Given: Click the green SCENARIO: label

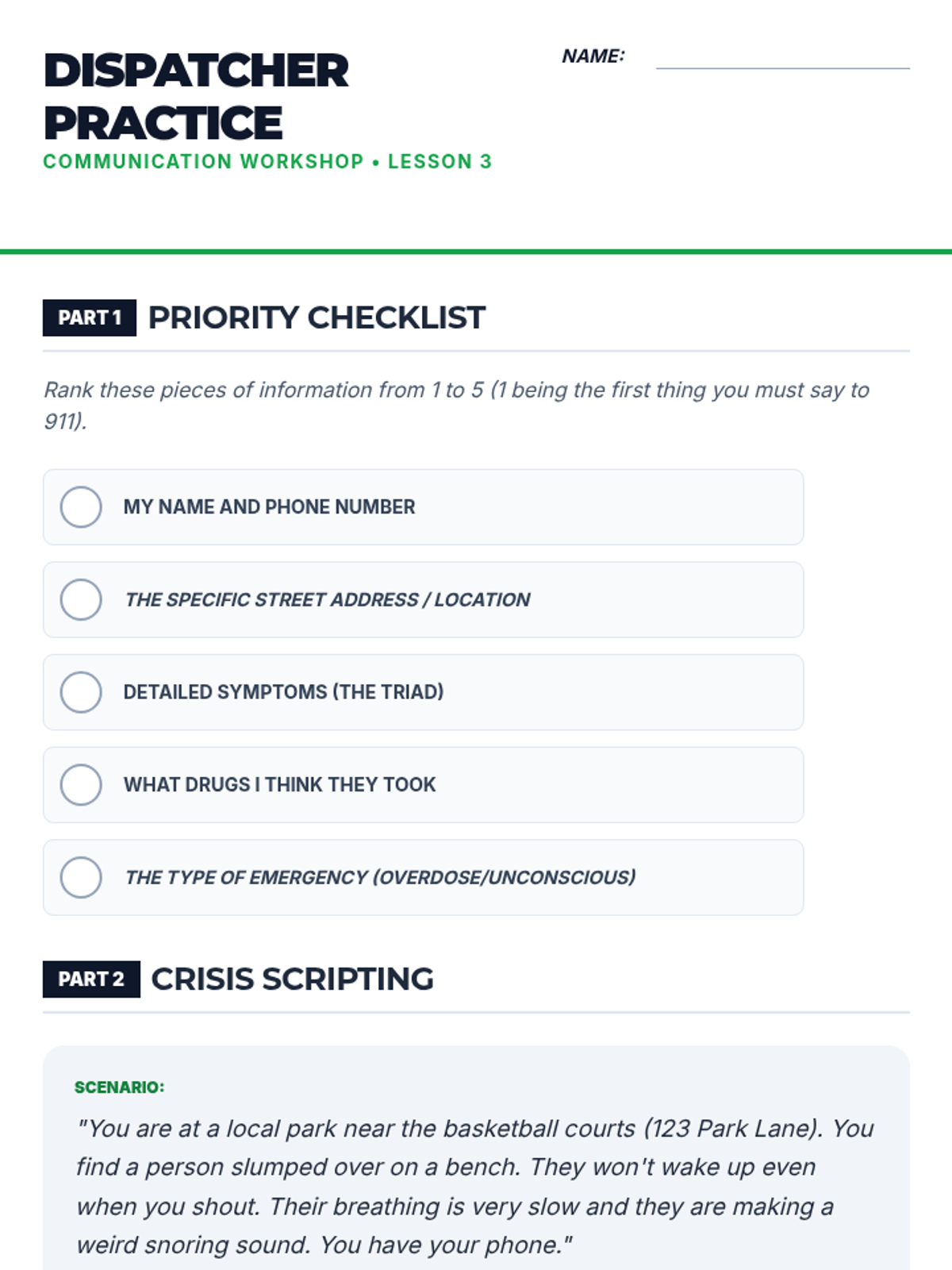Looking at the screenshot, I should [x=119, y=1087].
